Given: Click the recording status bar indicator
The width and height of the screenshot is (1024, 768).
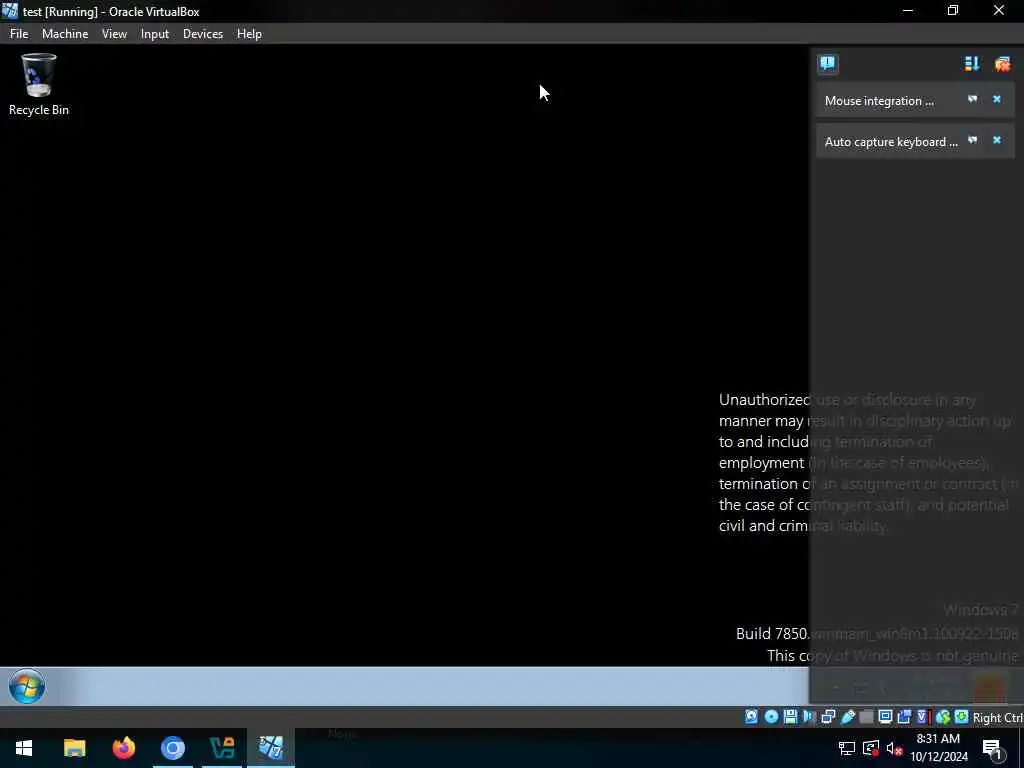Looking at the screenshot, I should tap(904, 717).
